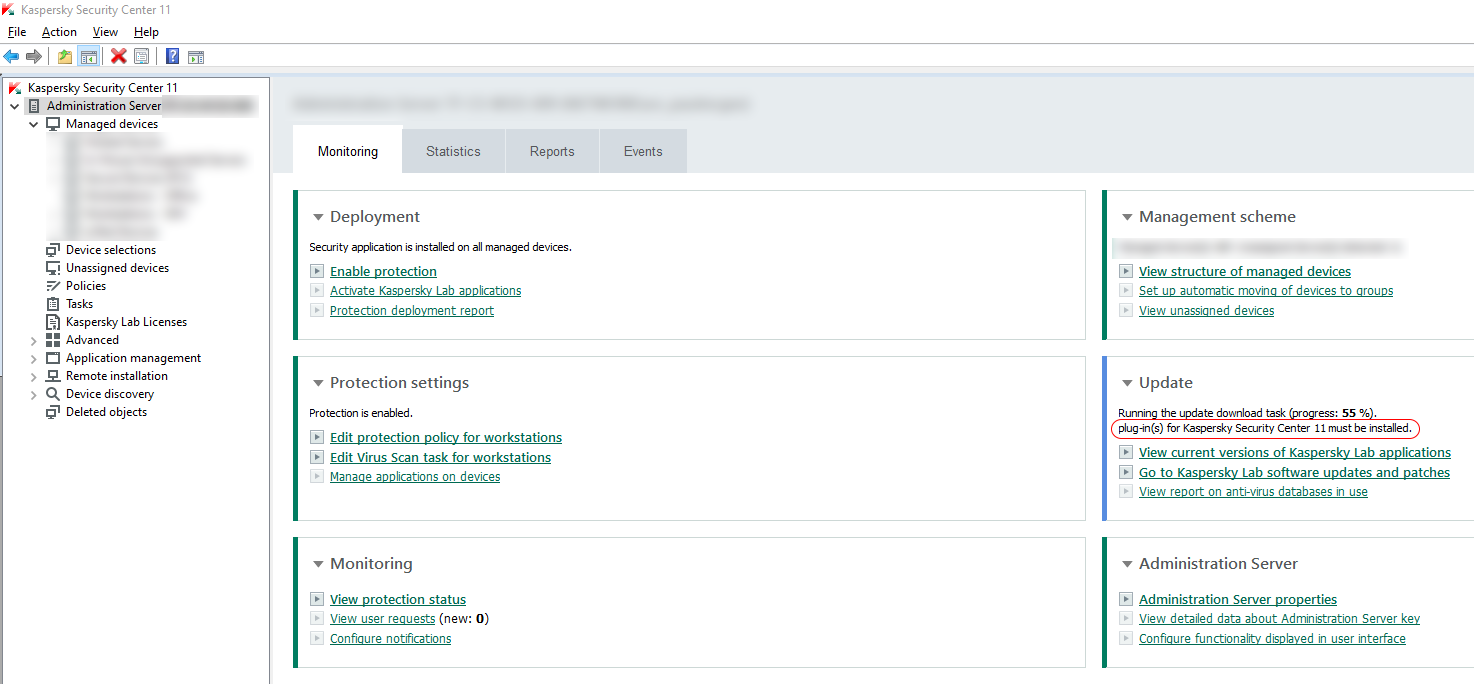
Task: Open Set up automatic moving of devices link
Action: point(1266,291)
